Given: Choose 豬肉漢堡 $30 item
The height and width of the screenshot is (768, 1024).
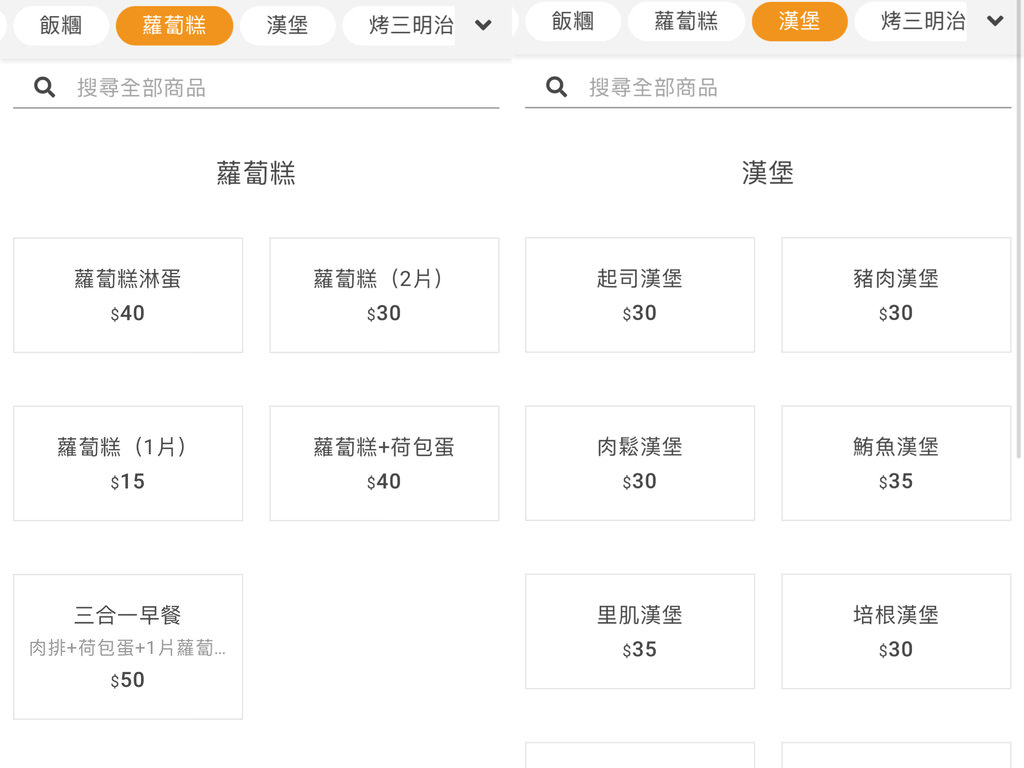Looking at the screenshot, I should click(896, 295).
